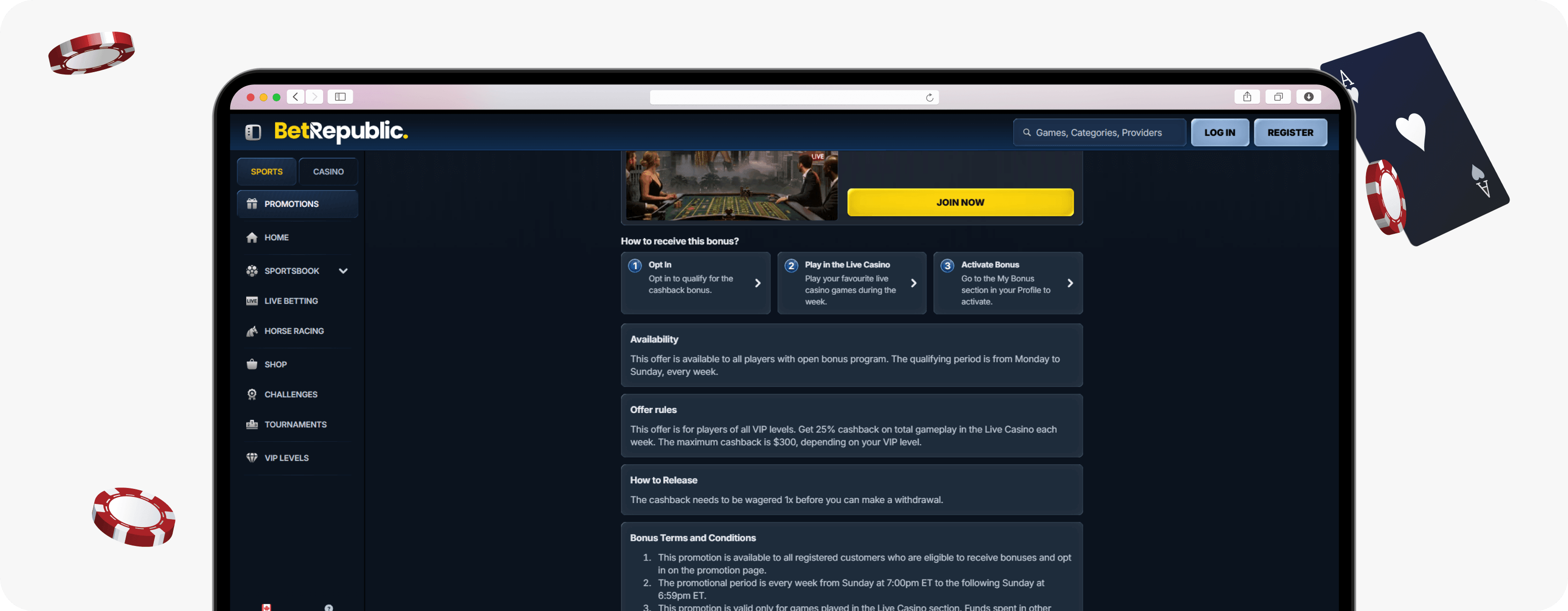Click the live casino promo image

pos(732,186)
